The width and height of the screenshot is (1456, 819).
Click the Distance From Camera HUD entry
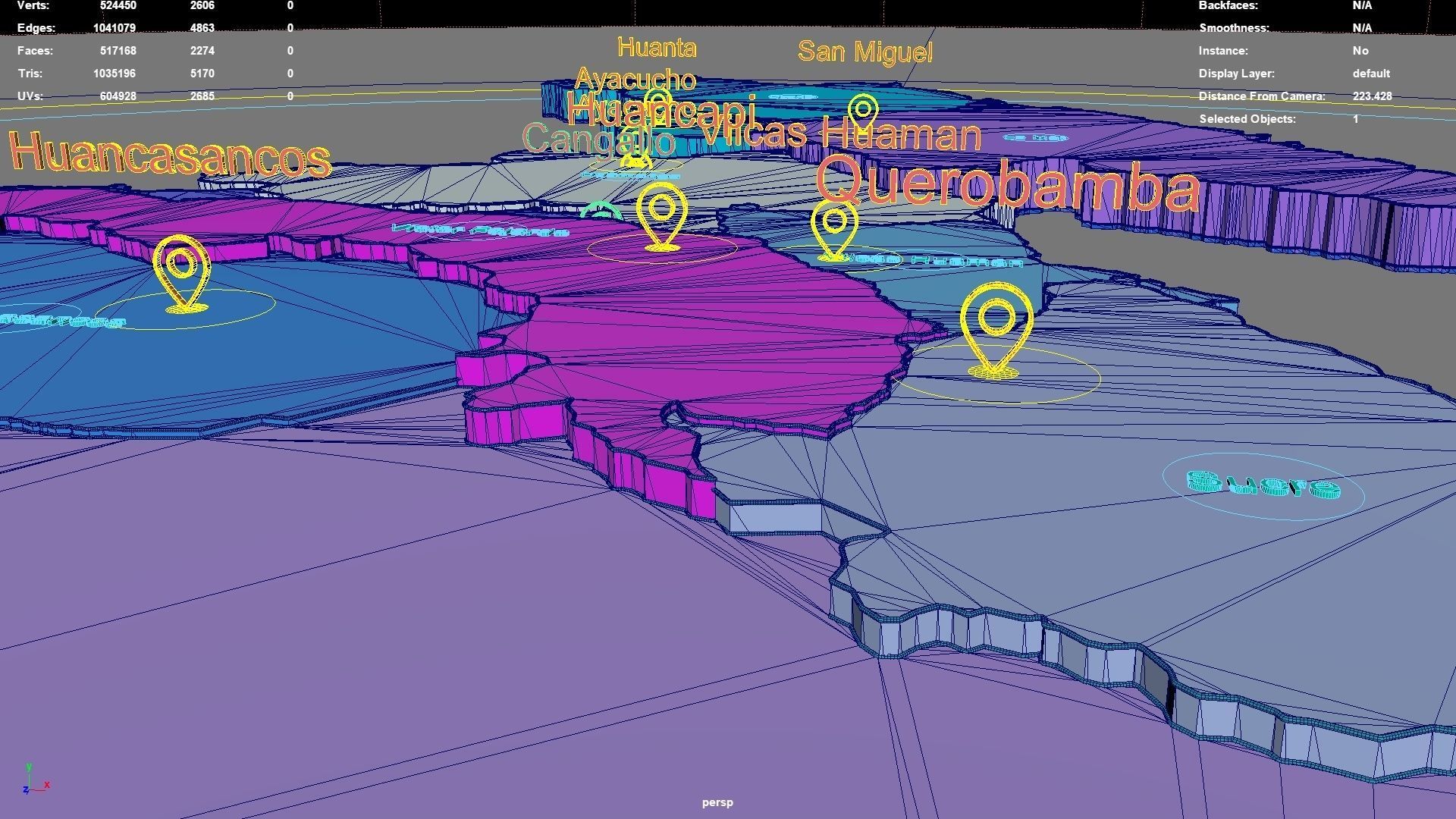click(1261, 96)
